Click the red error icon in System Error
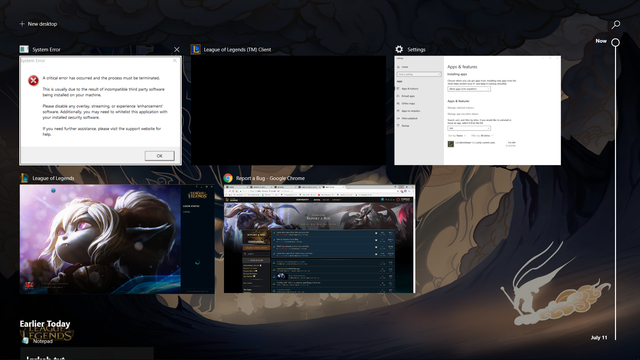640x360 pixels. click(33, 80)
